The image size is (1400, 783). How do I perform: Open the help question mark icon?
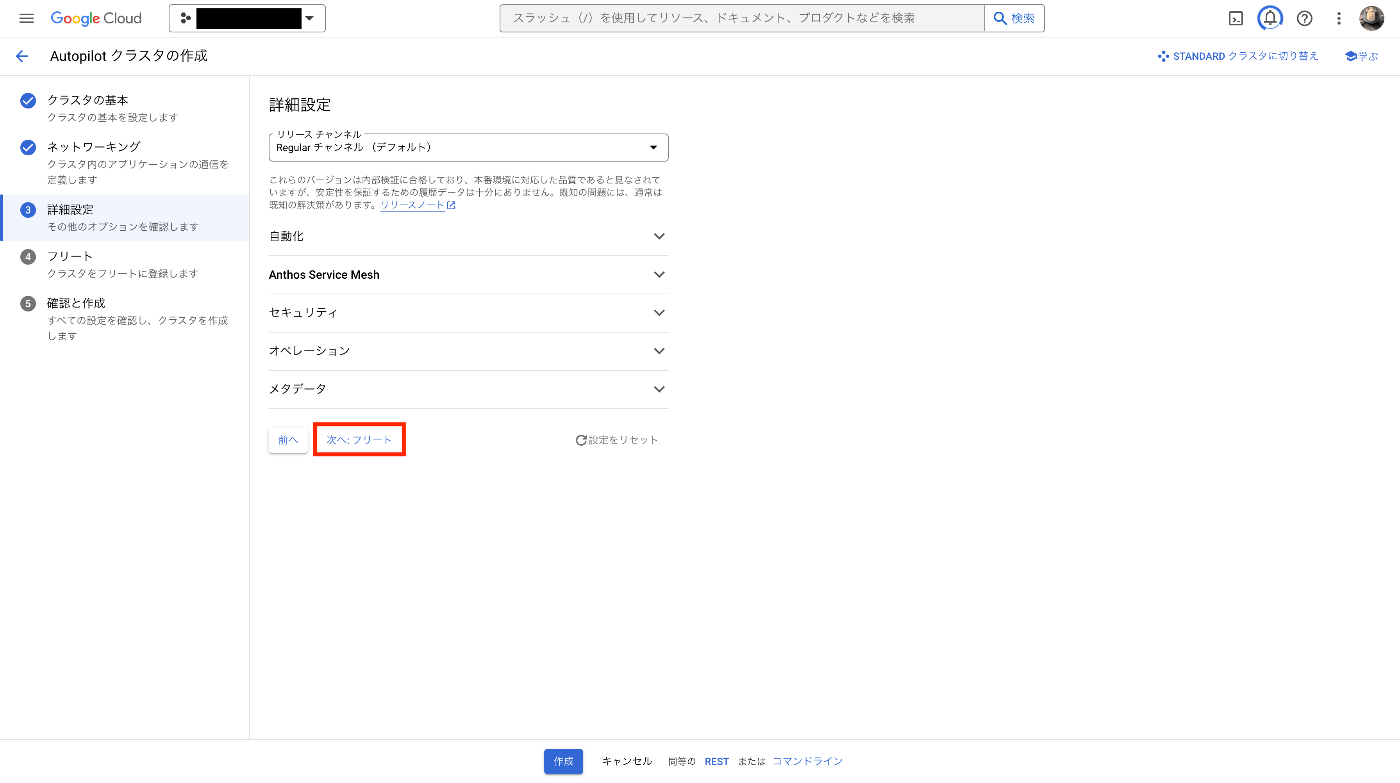[1304, 18]
